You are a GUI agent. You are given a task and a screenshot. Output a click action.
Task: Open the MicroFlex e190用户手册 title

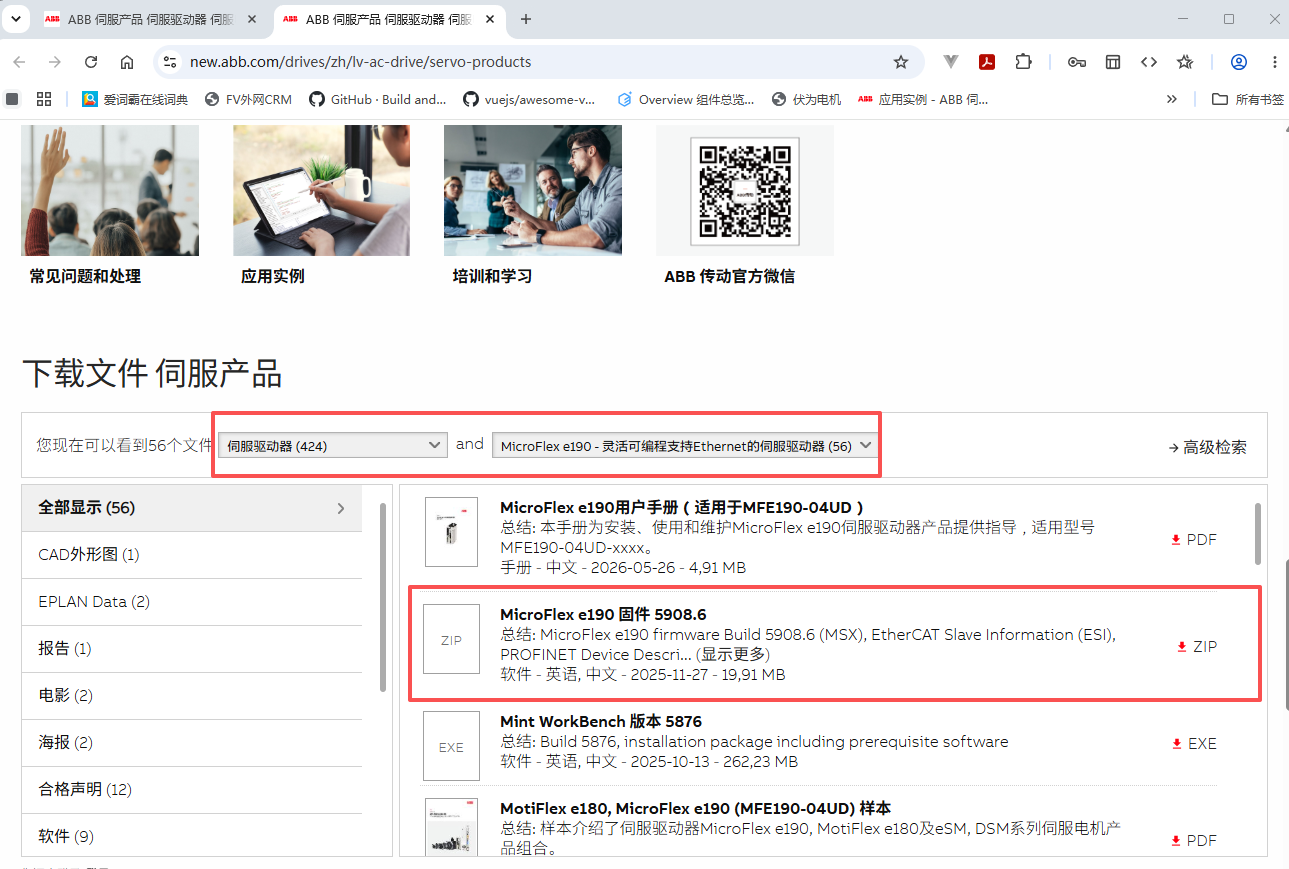pos(682,507)
